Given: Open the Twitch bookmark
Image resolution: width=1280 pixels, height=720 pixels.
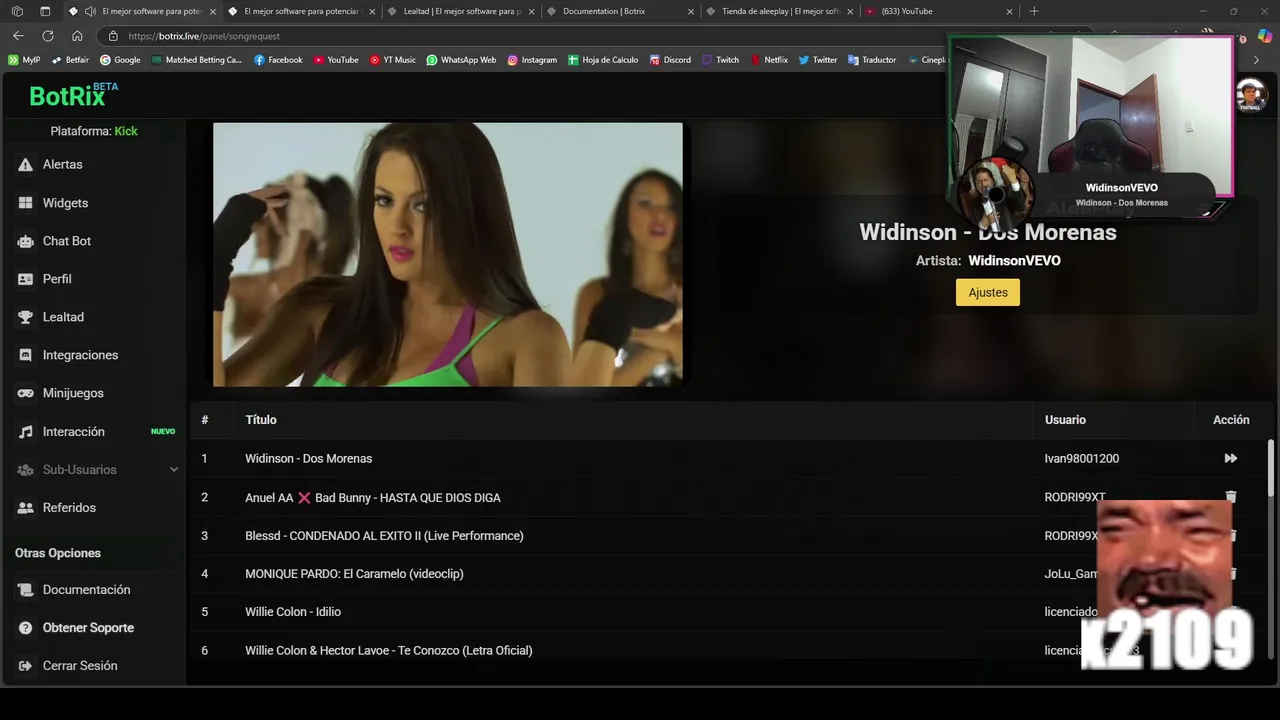Looking at the screenshot, I should tap(720, 60).
